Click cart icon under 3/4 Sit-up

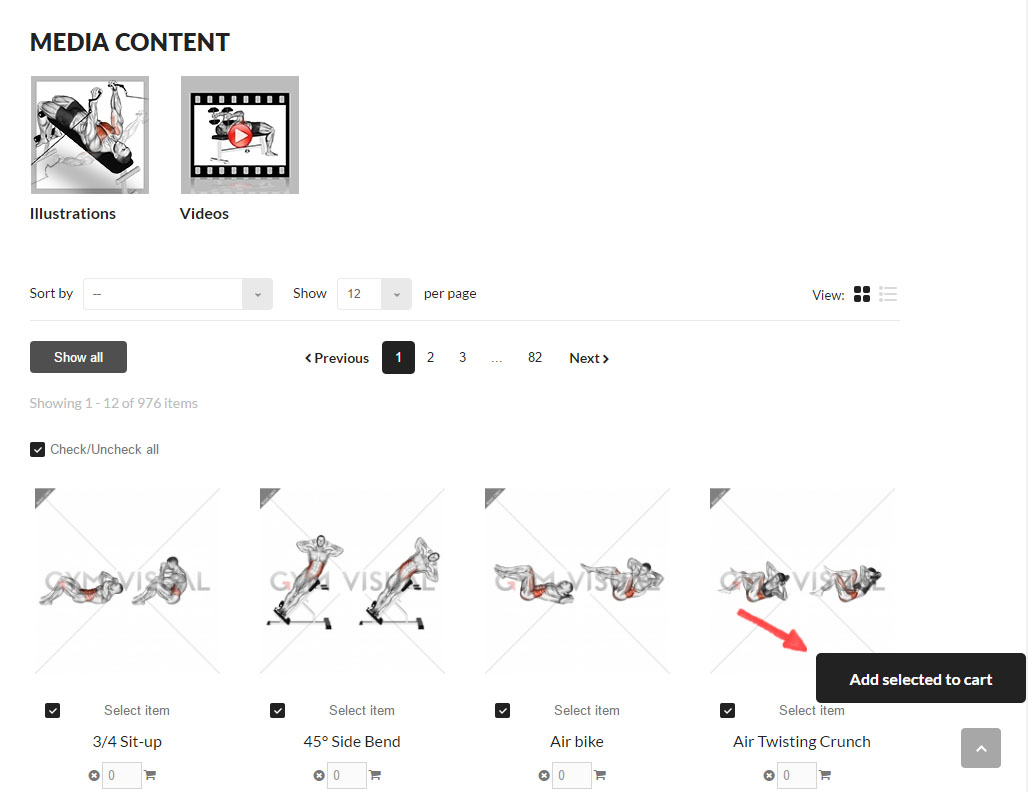tap(150, 775)
